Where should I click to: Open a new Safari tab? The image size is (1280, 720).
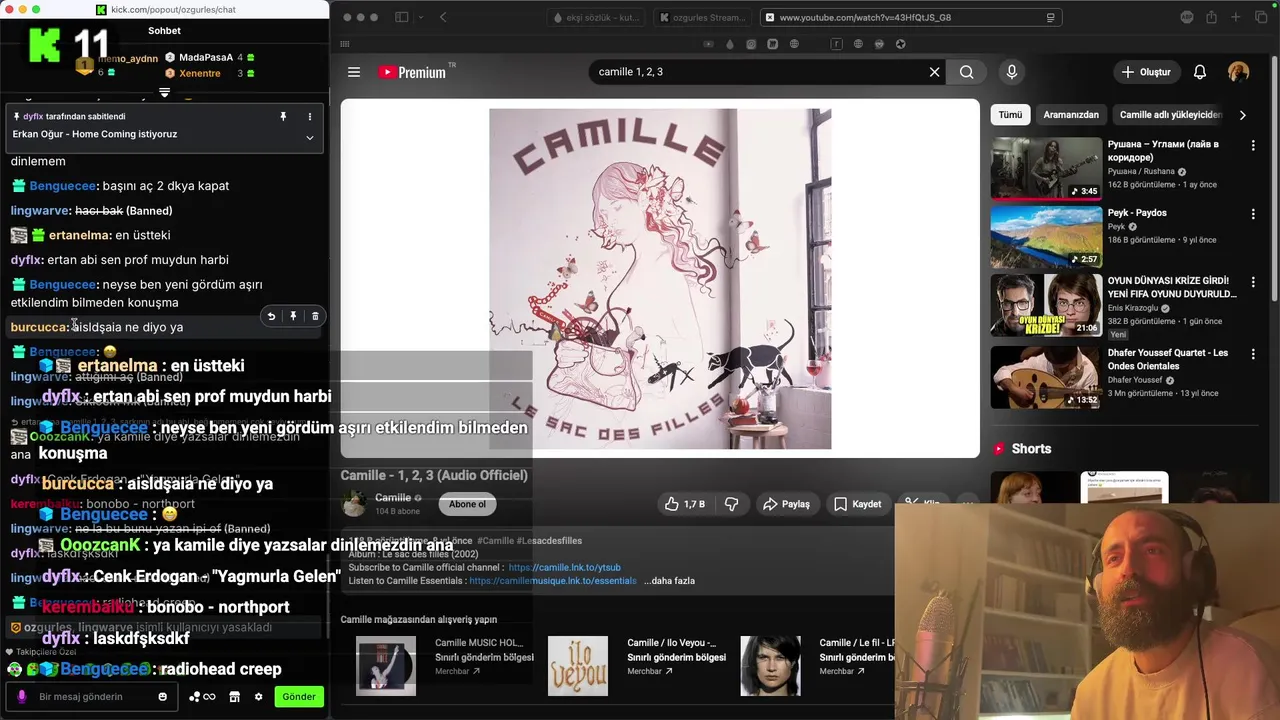coord(1236,17)
